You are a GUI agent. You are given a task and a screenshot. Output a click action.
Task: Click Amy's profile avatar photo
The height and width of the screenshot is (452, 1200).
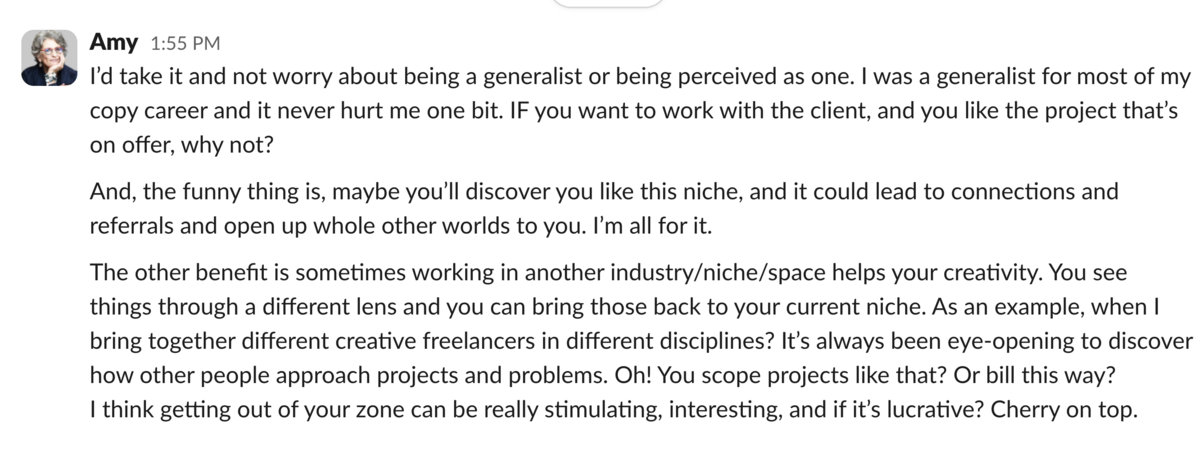pyautogui.click(x=49, y=57)
